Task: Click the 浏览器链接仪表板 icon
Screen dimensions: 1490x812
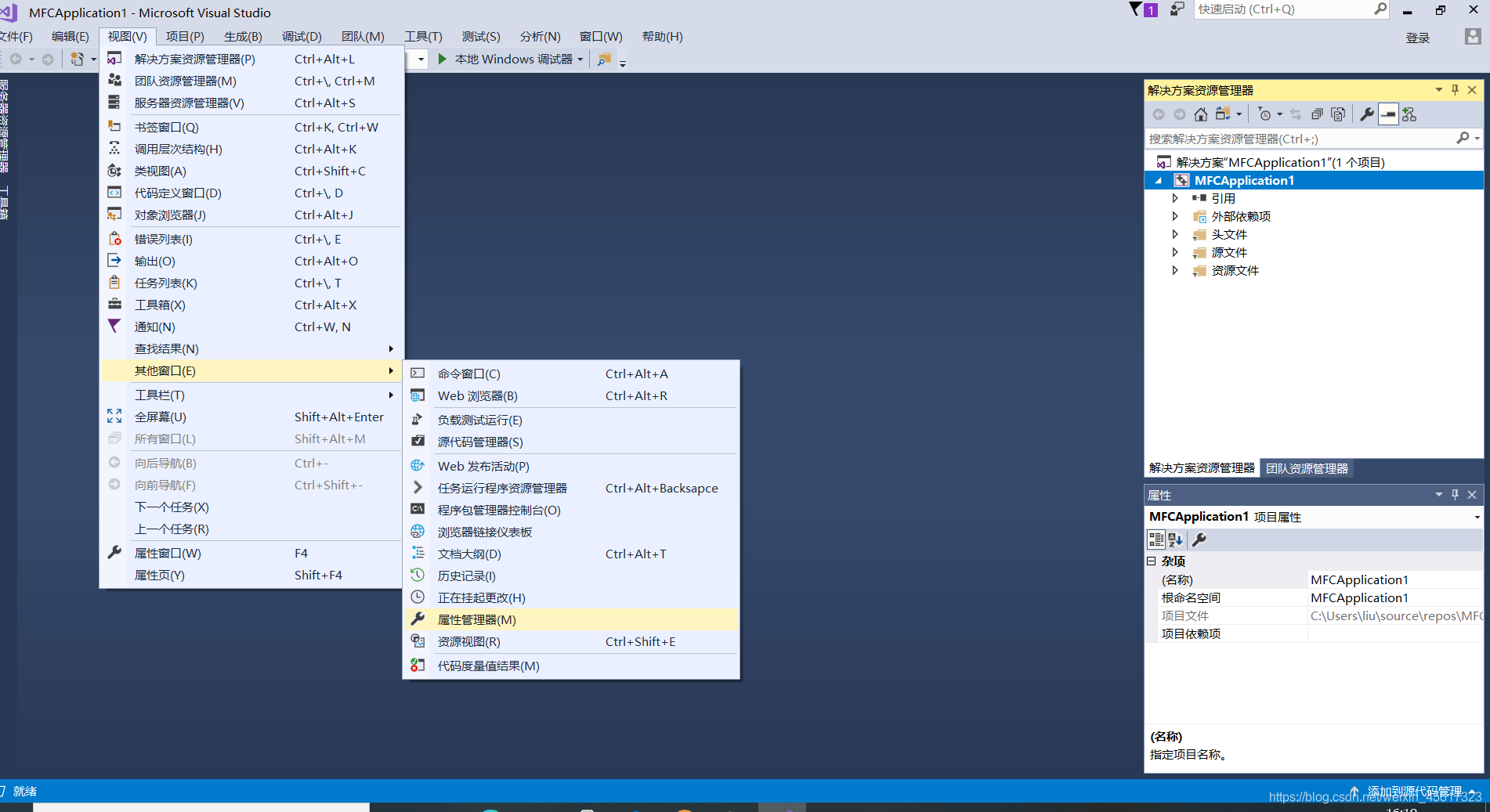Action: coord(418,532)
